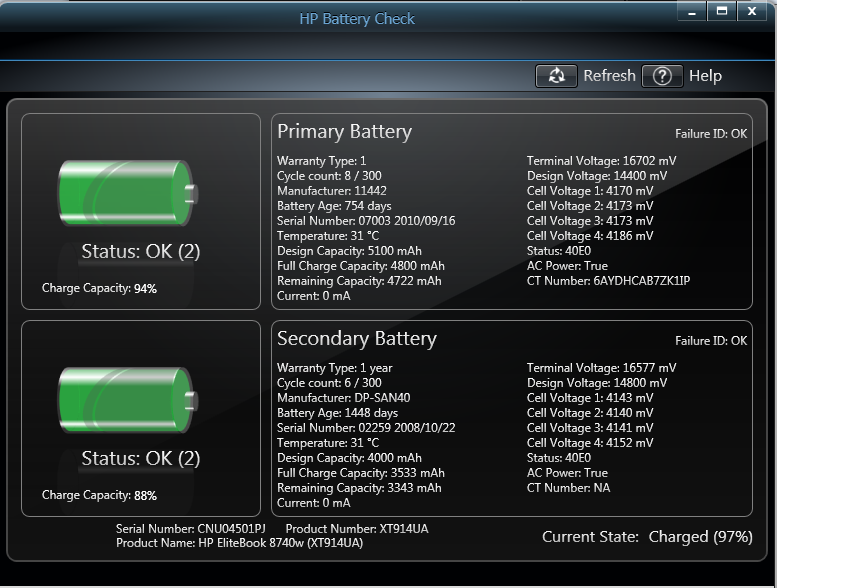Click Product Name HP EliteBook 8740w text
This screenshot has width=864, height=588.
pyautogui.click(x=239, y=543)
